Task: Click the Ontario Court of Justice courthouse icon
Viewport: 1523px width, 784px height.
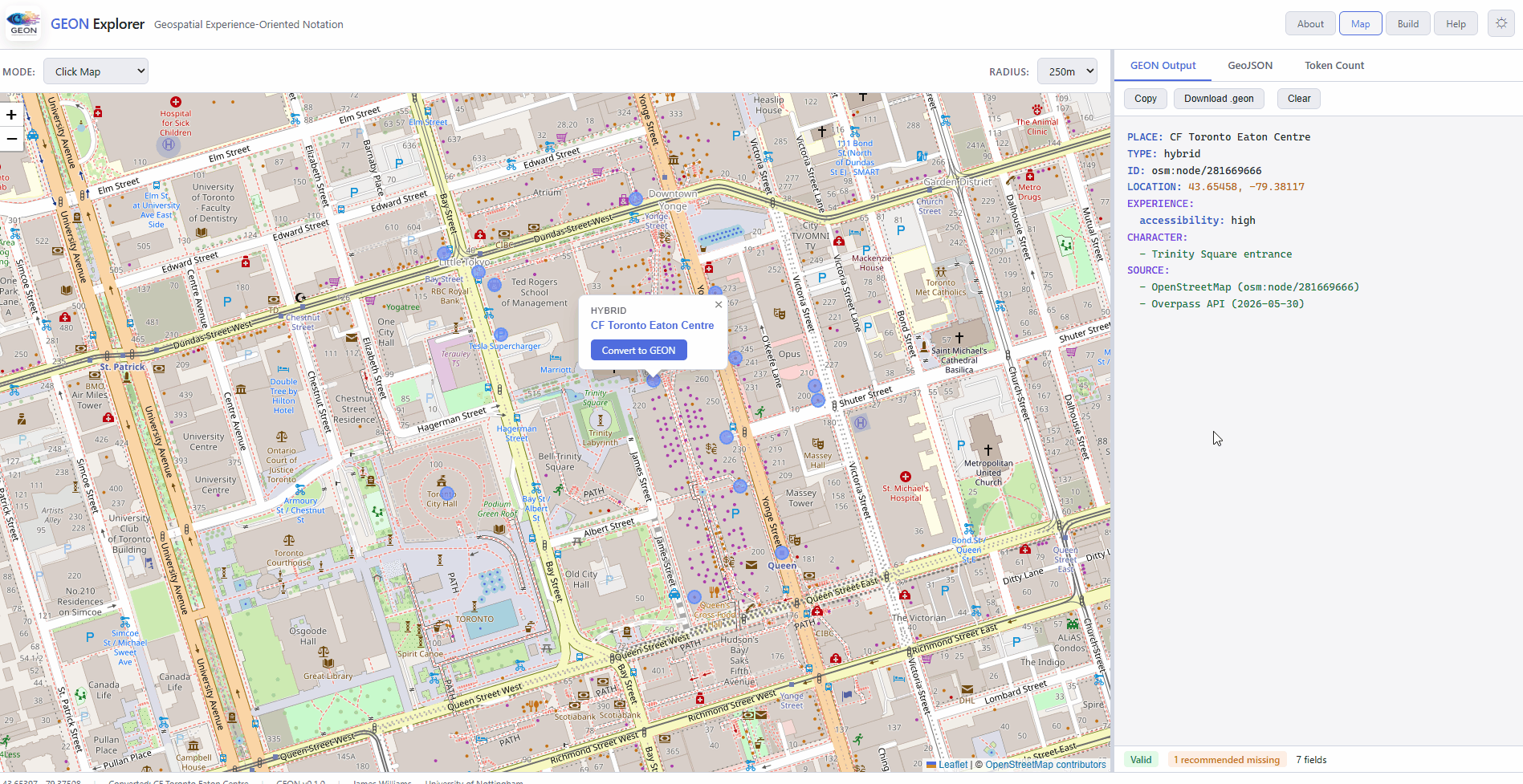Action: click(x=281, y=437)
